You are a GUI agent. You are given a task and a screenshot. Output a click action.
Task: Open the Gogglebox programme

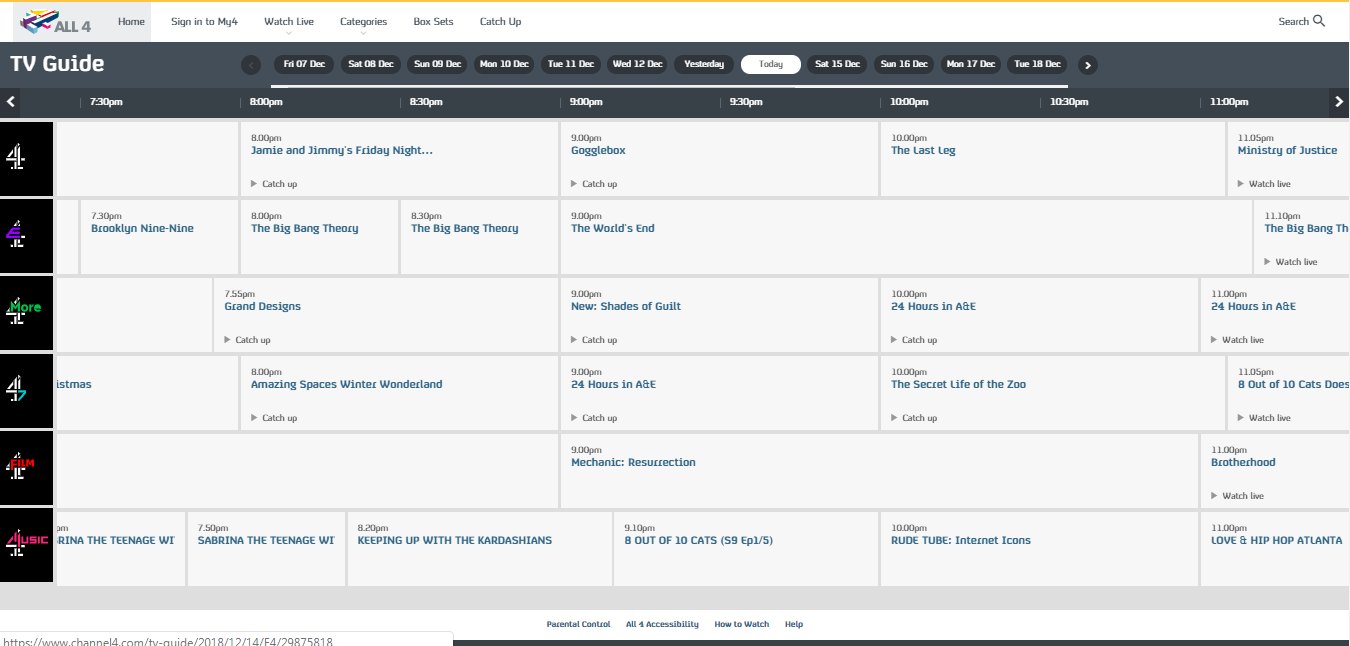pos(598,151)
